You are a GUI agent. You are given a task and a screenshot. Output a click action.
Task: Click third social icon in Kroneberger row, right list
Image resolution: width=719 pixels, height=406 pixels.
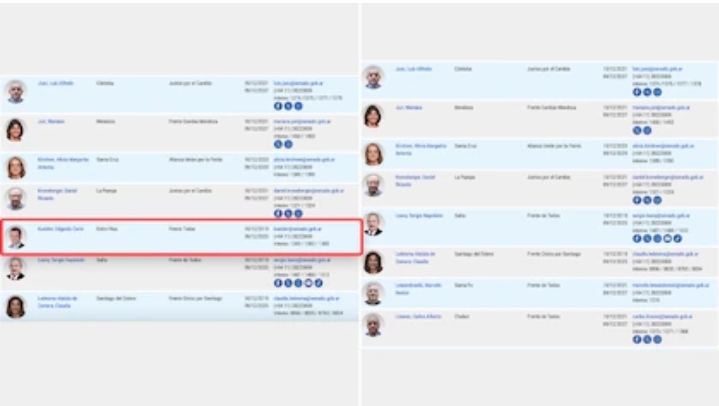click(x=657, y=200)
